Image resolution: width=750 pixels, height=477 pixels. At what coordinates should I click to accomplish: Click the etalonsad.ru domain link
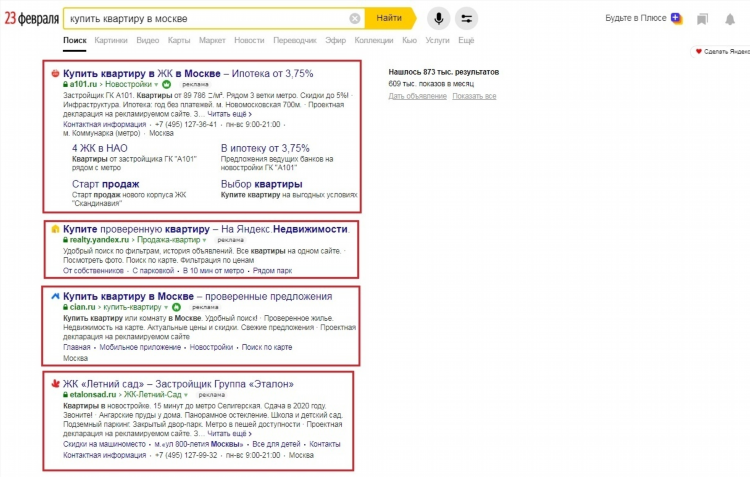pos(93,395)
